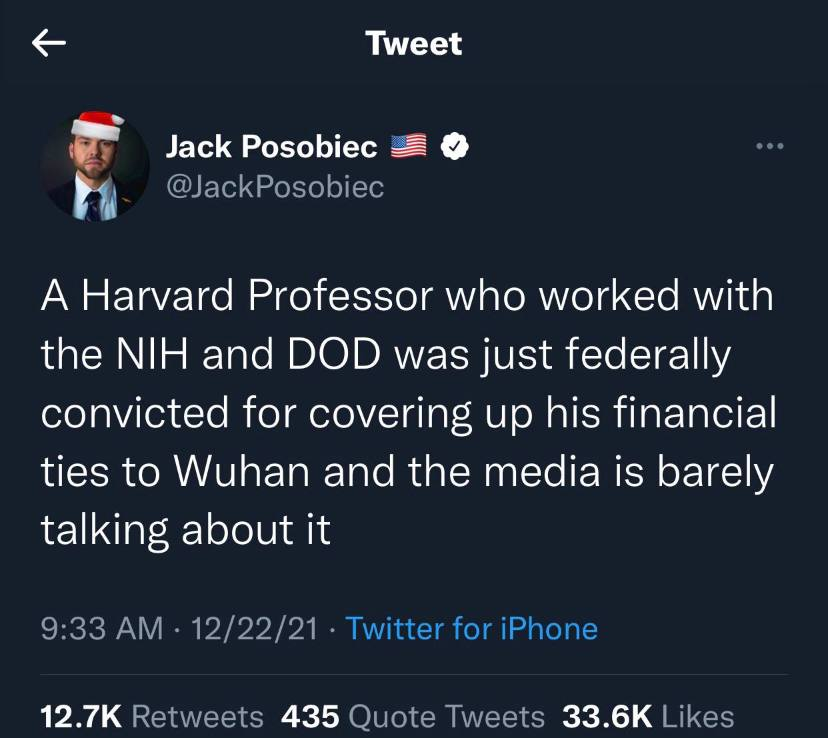Tap the Tweet header title
Screen dimensions: 828x738
[414, 43]
